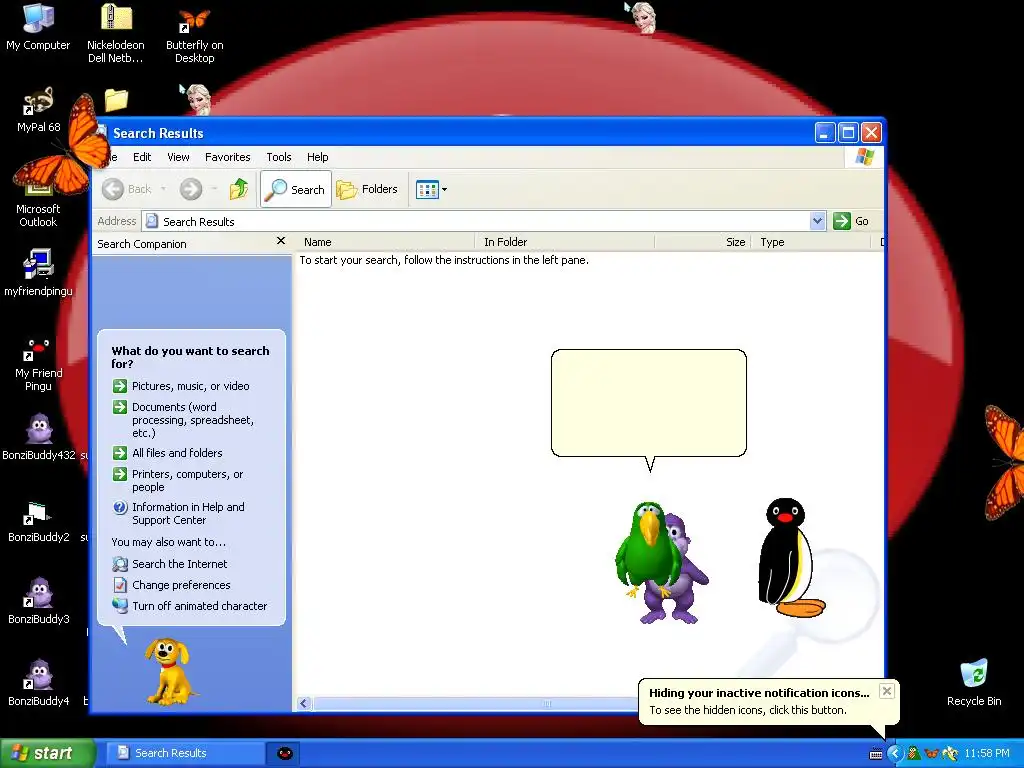
Task: Open the Edit menu
Action: pyautogui.click(x=142, y=157)
